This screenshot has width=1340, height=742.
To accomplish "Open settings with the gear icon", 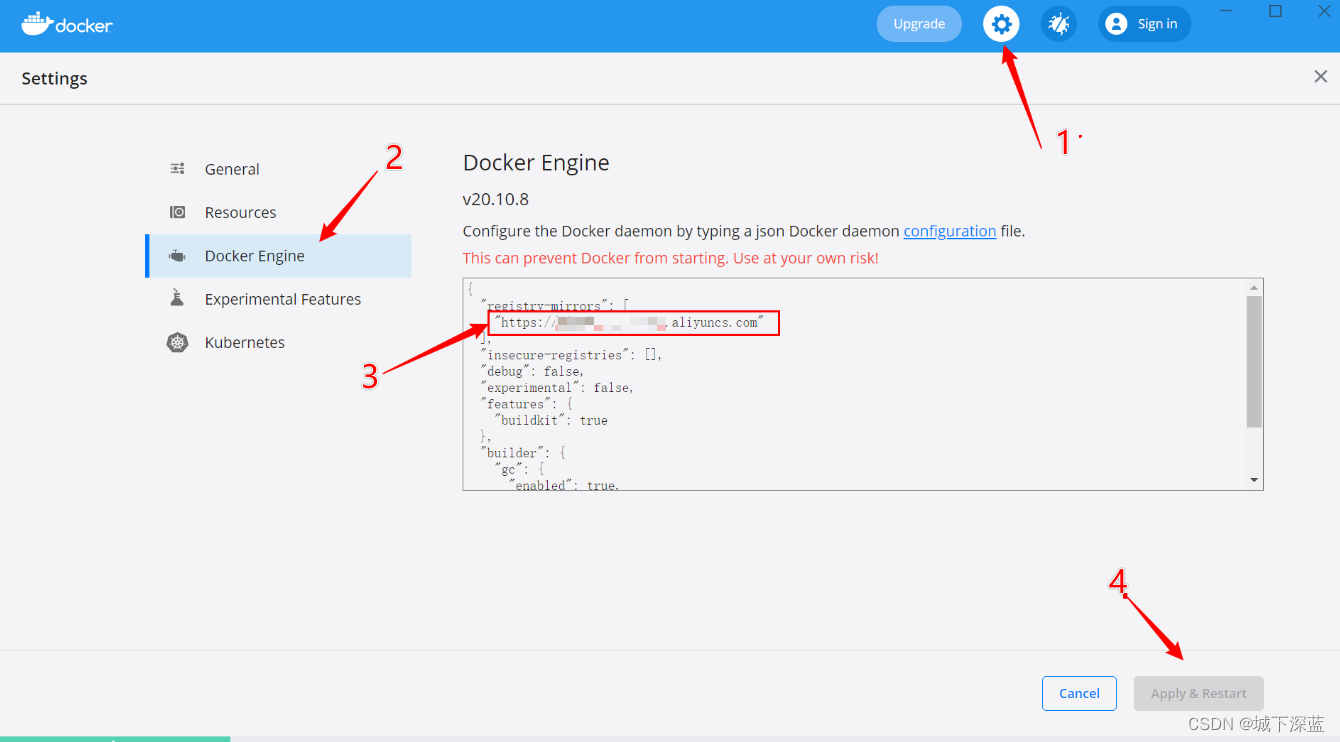I will tap(1001, 24).
